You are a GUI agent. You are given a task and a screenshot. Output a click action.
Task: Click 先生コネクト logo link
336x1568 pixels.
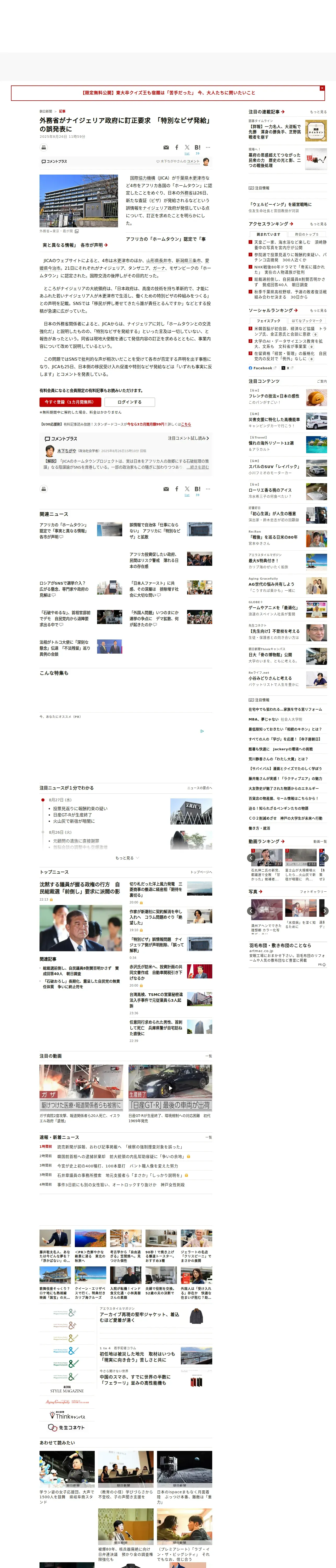coord(67,1427)
